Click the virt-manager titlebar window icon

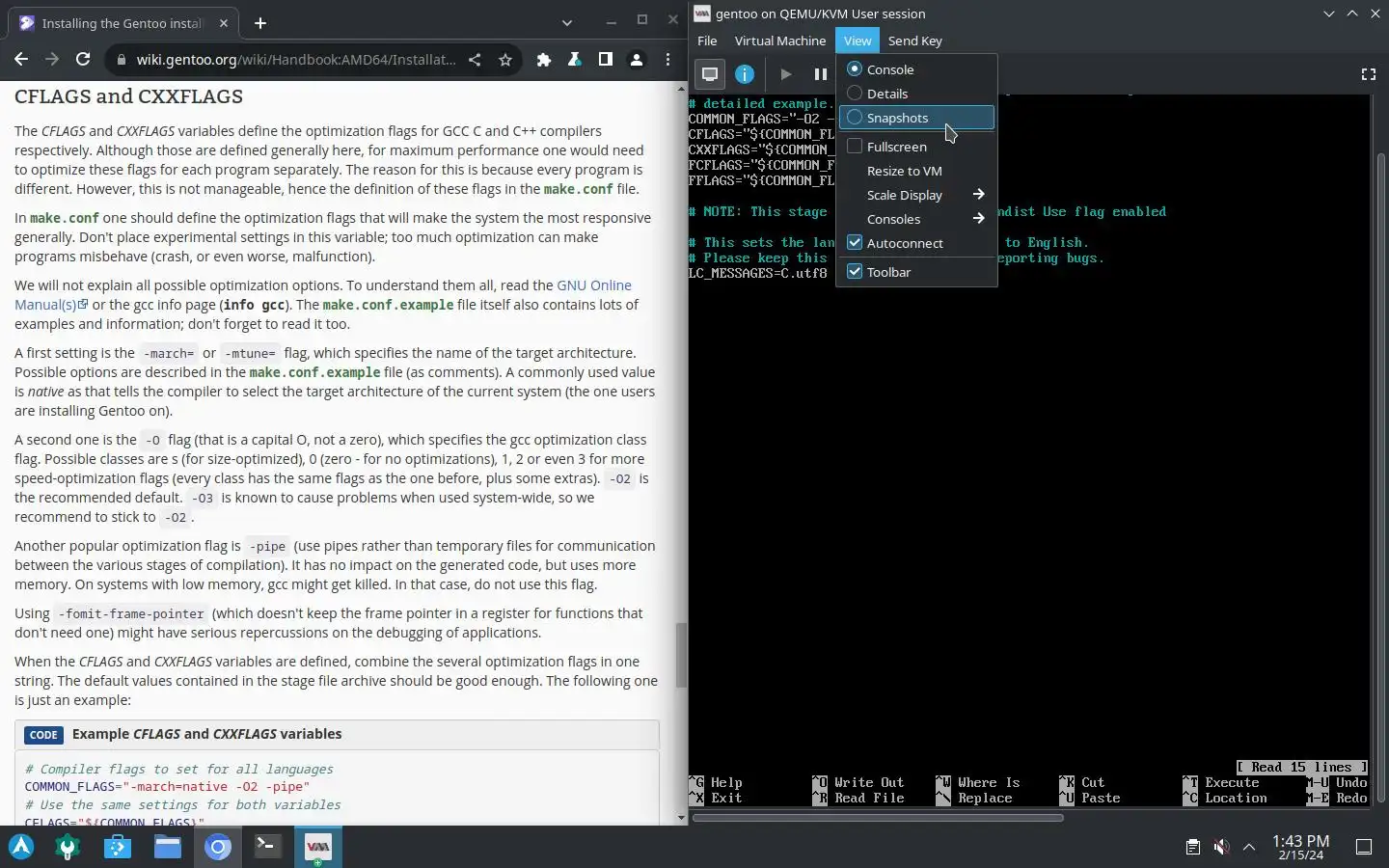(702, 14)
